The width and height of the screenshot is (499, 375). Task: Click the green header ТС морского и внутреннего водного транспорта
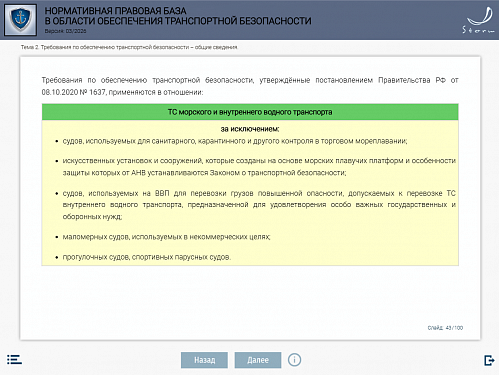coord(250,112)
